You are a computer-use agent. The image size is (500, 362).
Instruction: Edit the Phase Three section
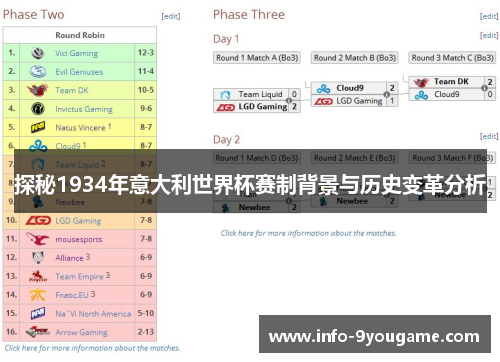coord(489,16)
